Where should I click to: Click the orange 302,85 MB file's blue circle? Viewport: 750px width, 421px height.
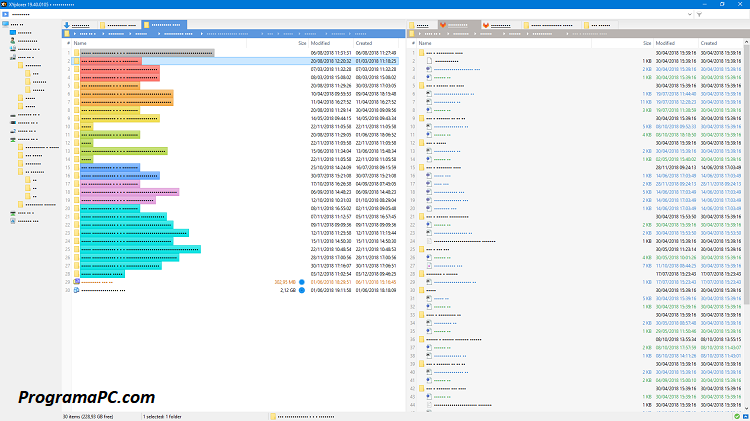point(303,283)
